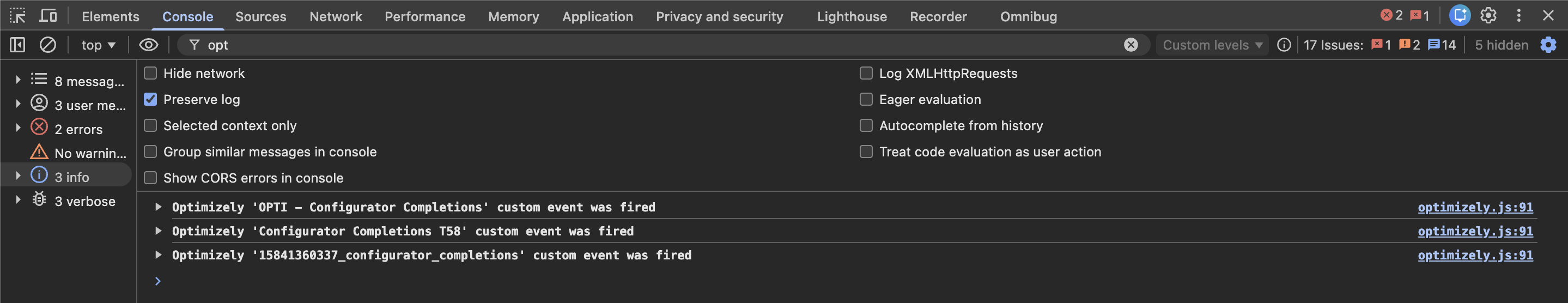1568x303 pixels.
Task: Open optimizely.js:91 link on first message
Action: pyautogui.click(x=1475, y=208)
